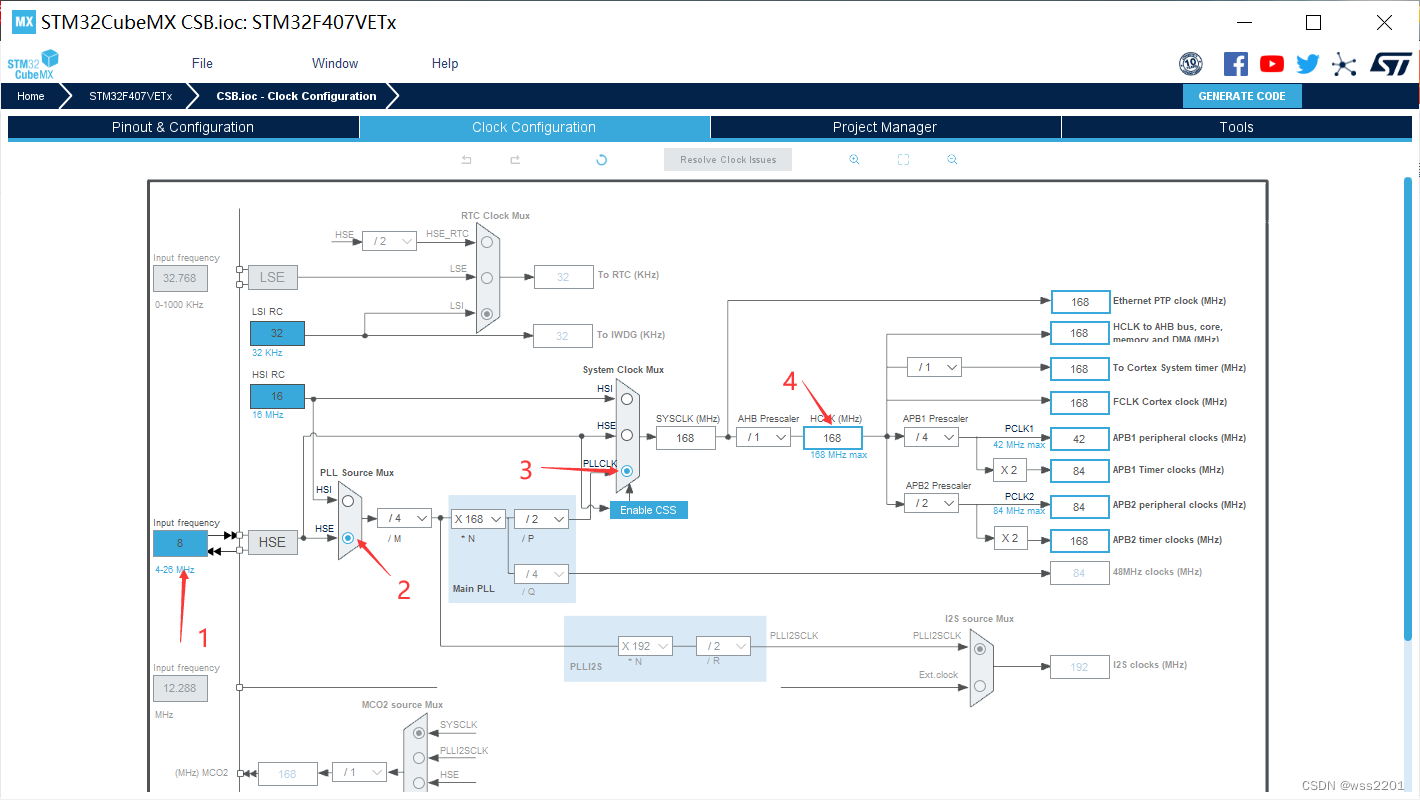Click the I2S external input frequency 12.288 field
Image resolution: width=1420 pixels, height=800 pixels.
(180, 688)
